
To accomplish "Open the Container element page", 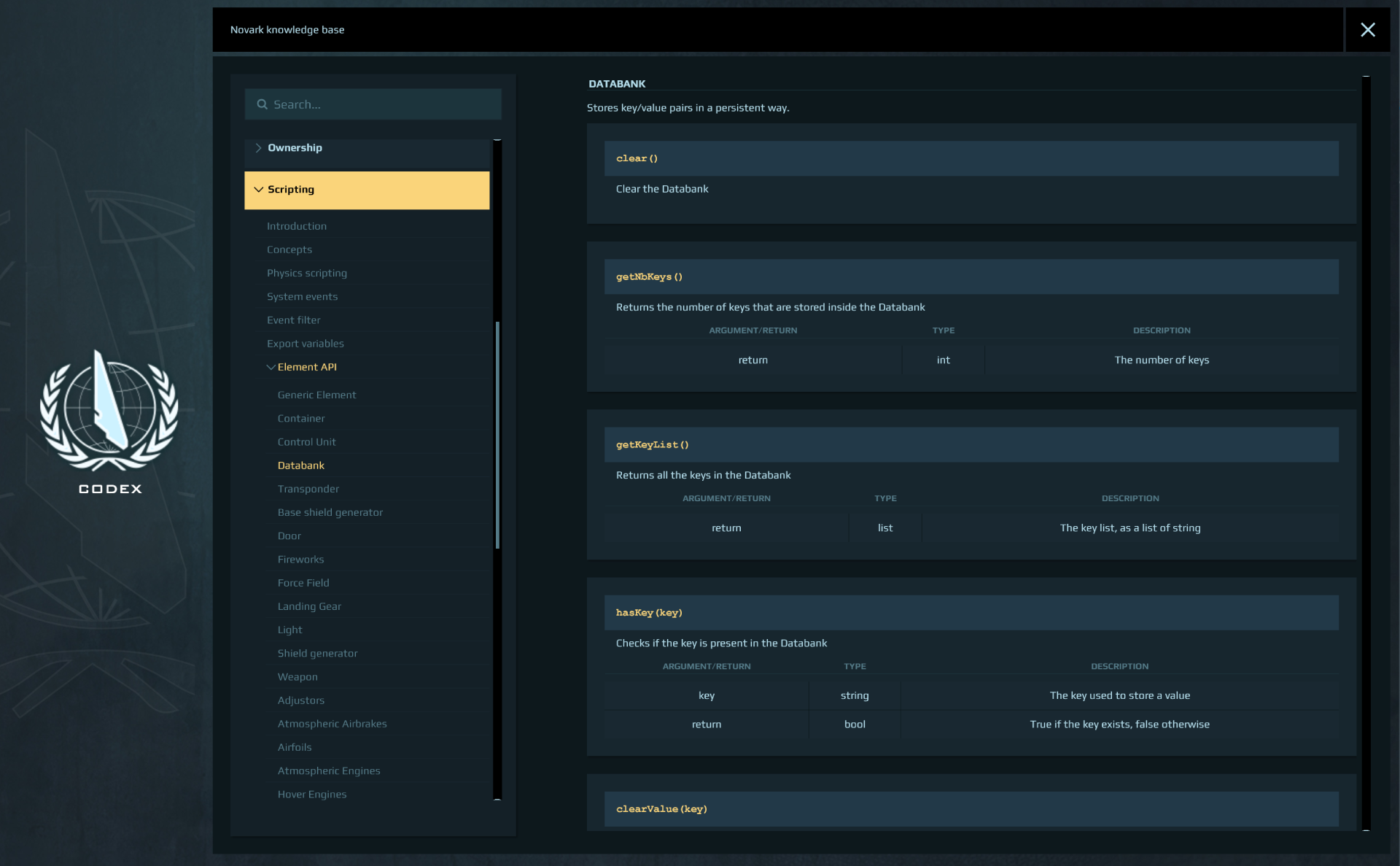I will [301, 418].
